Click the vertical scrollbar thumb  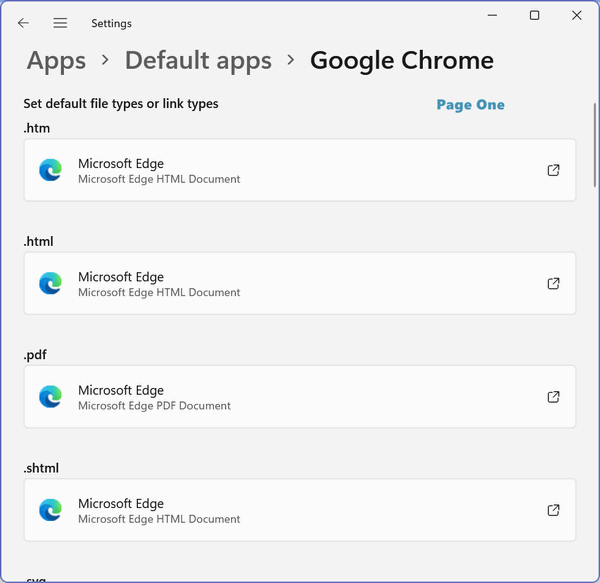coord(595,145)
